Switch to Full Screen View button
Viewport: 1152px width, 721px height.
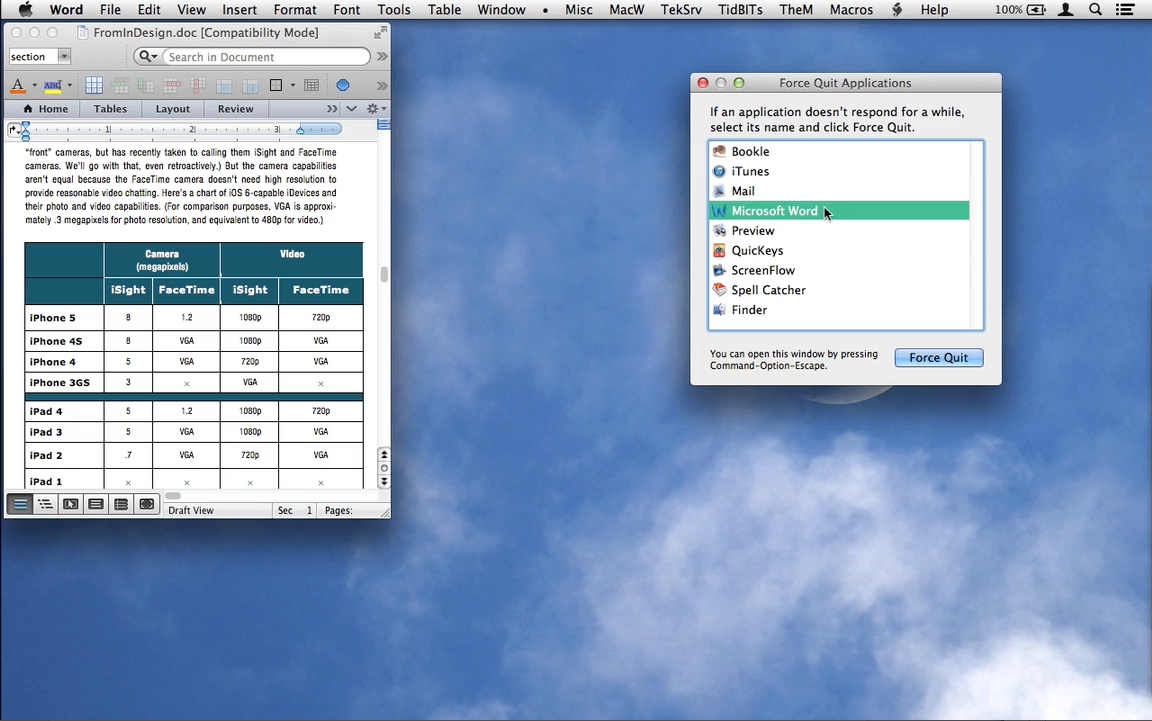pyautogui.click(x=147, y=504)
